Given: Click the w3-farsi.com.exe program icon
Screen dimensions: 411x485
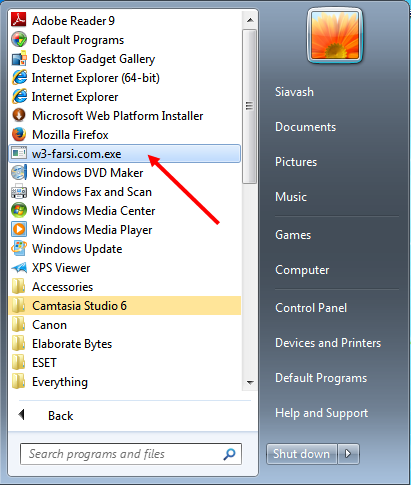Looking at the screenshot, I should 19,153.
